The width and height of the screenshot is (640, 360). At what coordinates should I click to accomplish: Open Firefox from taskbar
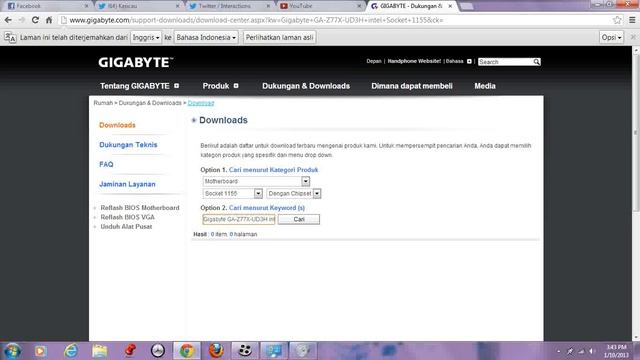216,351
